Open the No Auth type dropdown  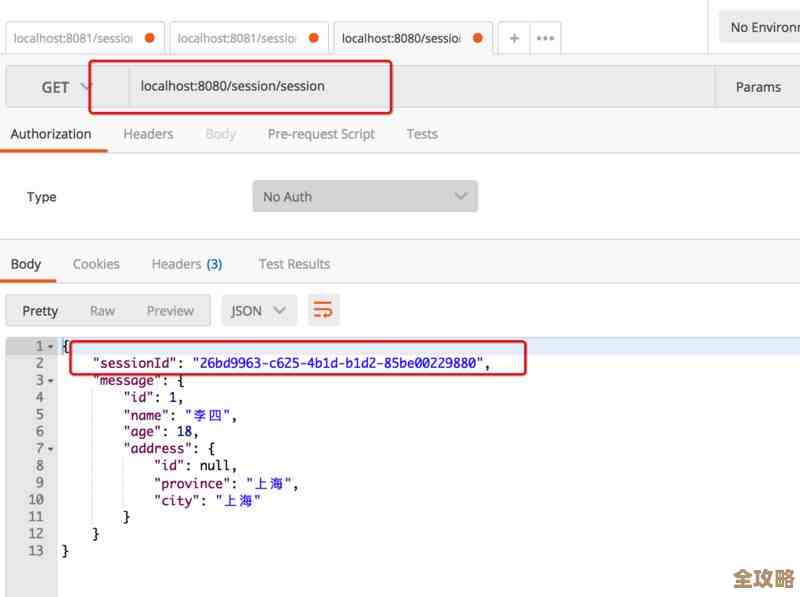point(365,197)
